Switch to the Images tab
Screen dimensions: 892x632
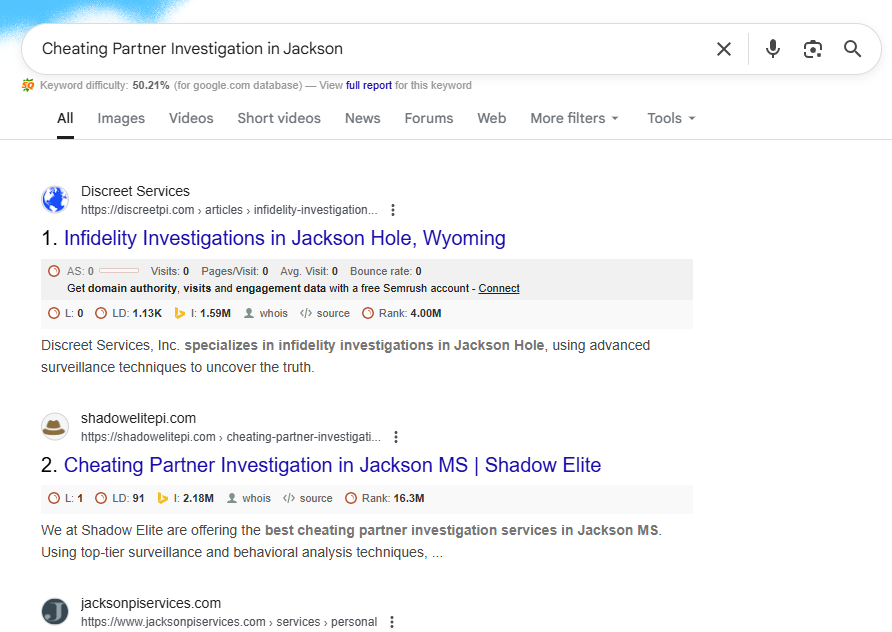[121, 118]
